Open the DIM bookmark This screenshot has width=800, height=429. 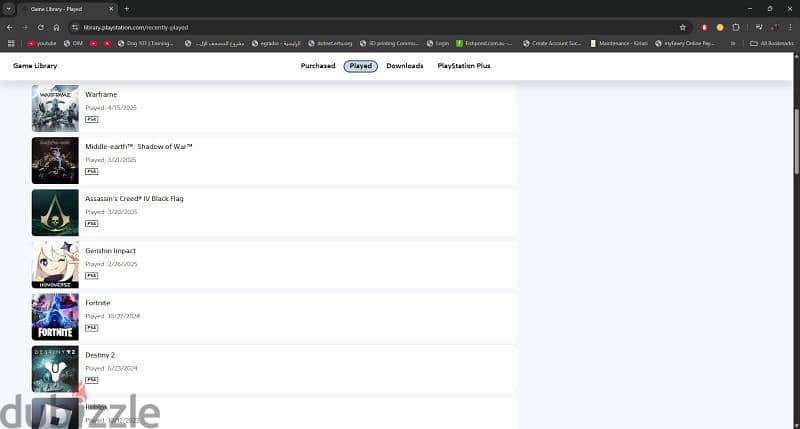pyautogui.click(x=73, y=44)
